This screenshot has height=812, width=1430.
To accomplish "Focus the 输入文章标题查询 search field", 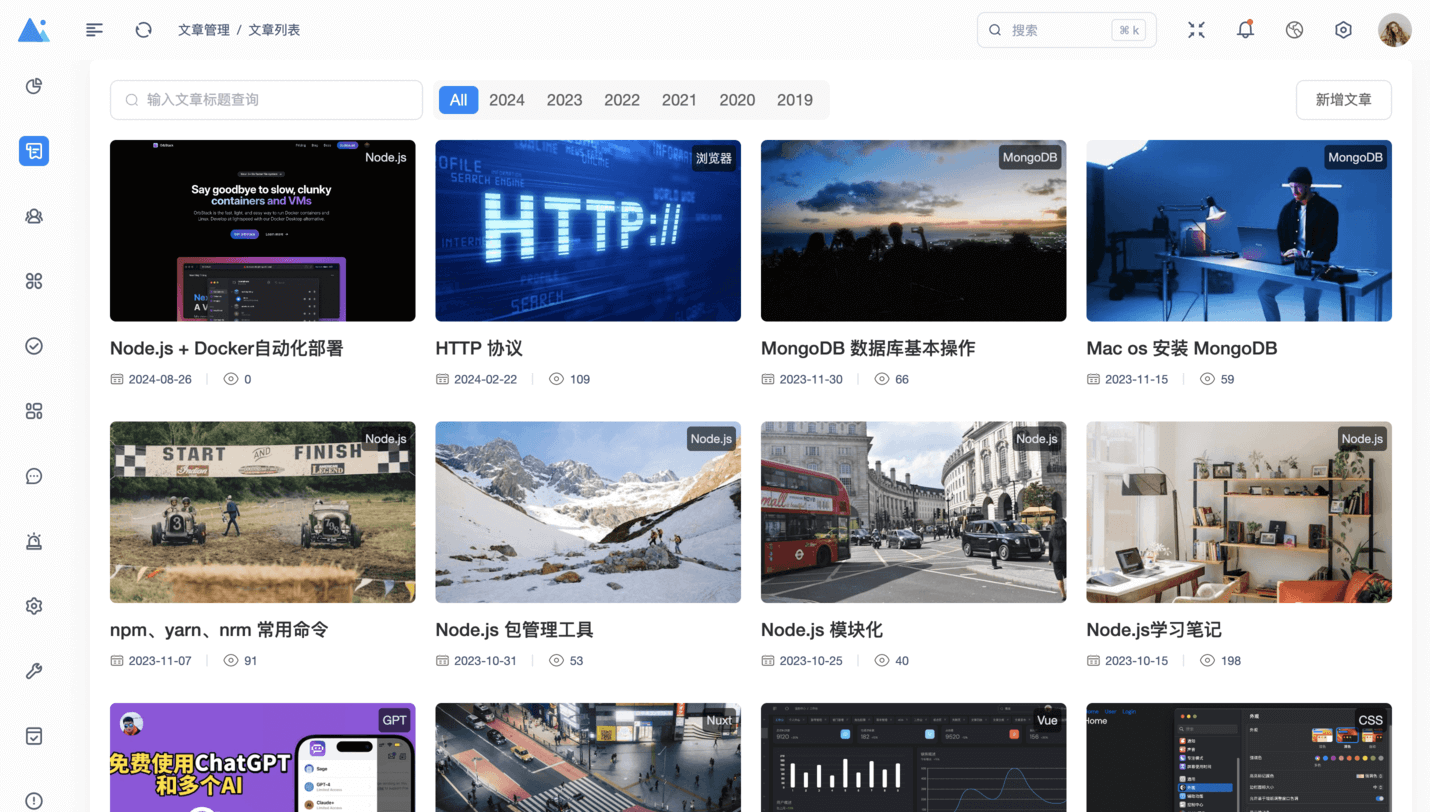I will (266, 100).
